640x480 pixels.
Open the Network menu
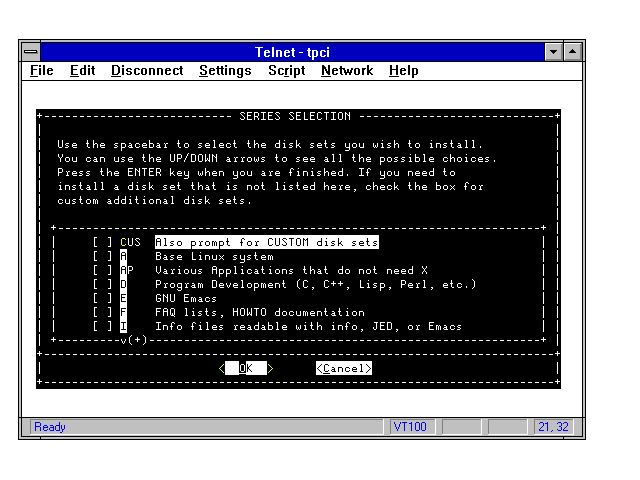point(347,71)
